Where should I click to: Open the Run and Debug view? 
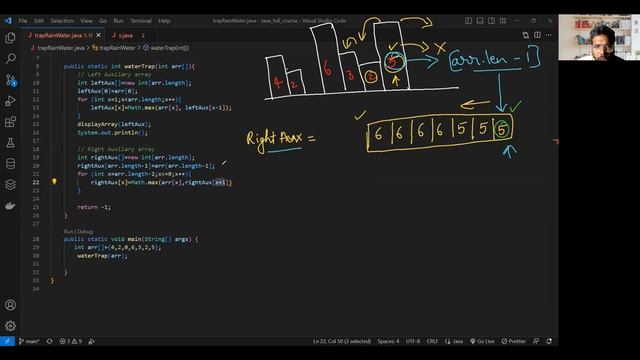[x=10, y=100]
